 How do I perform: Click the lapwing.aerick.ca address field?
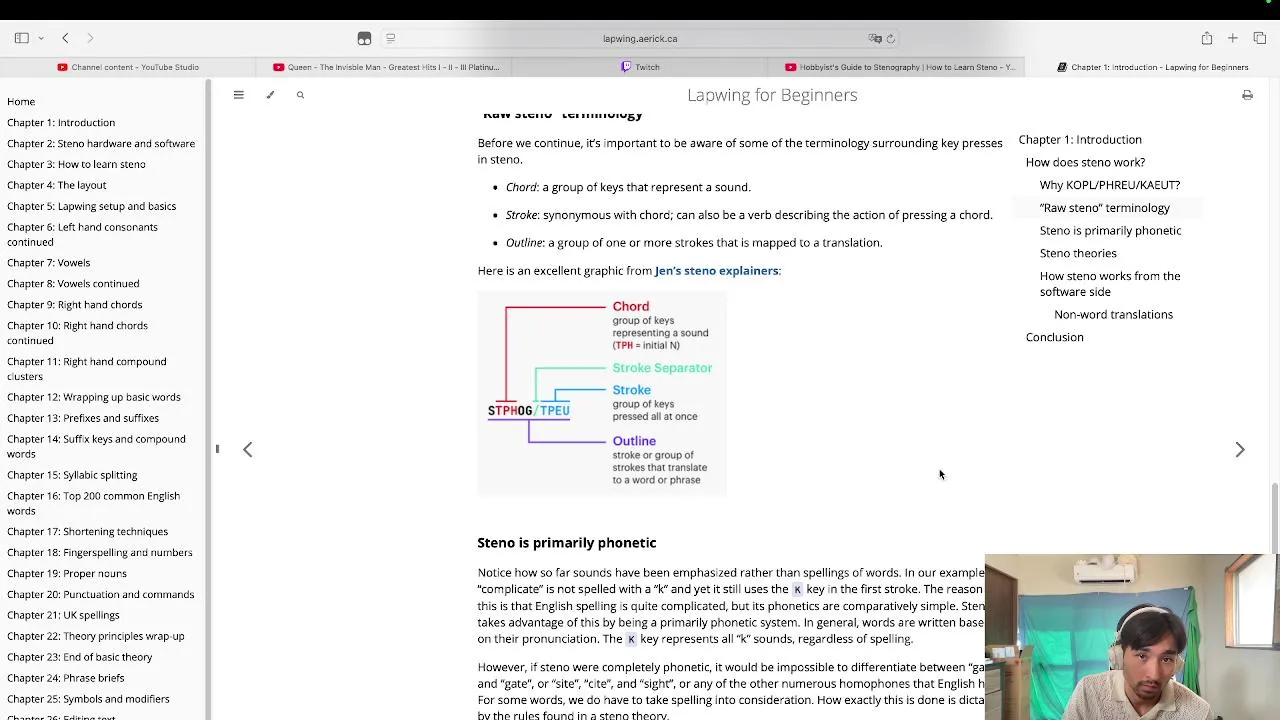click(x=640, y=38)
